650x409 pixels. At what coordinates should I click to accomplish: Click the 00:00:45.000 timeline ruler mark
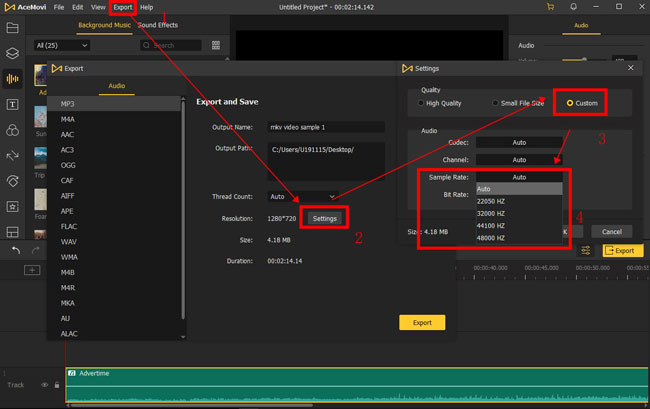[541, 268]
